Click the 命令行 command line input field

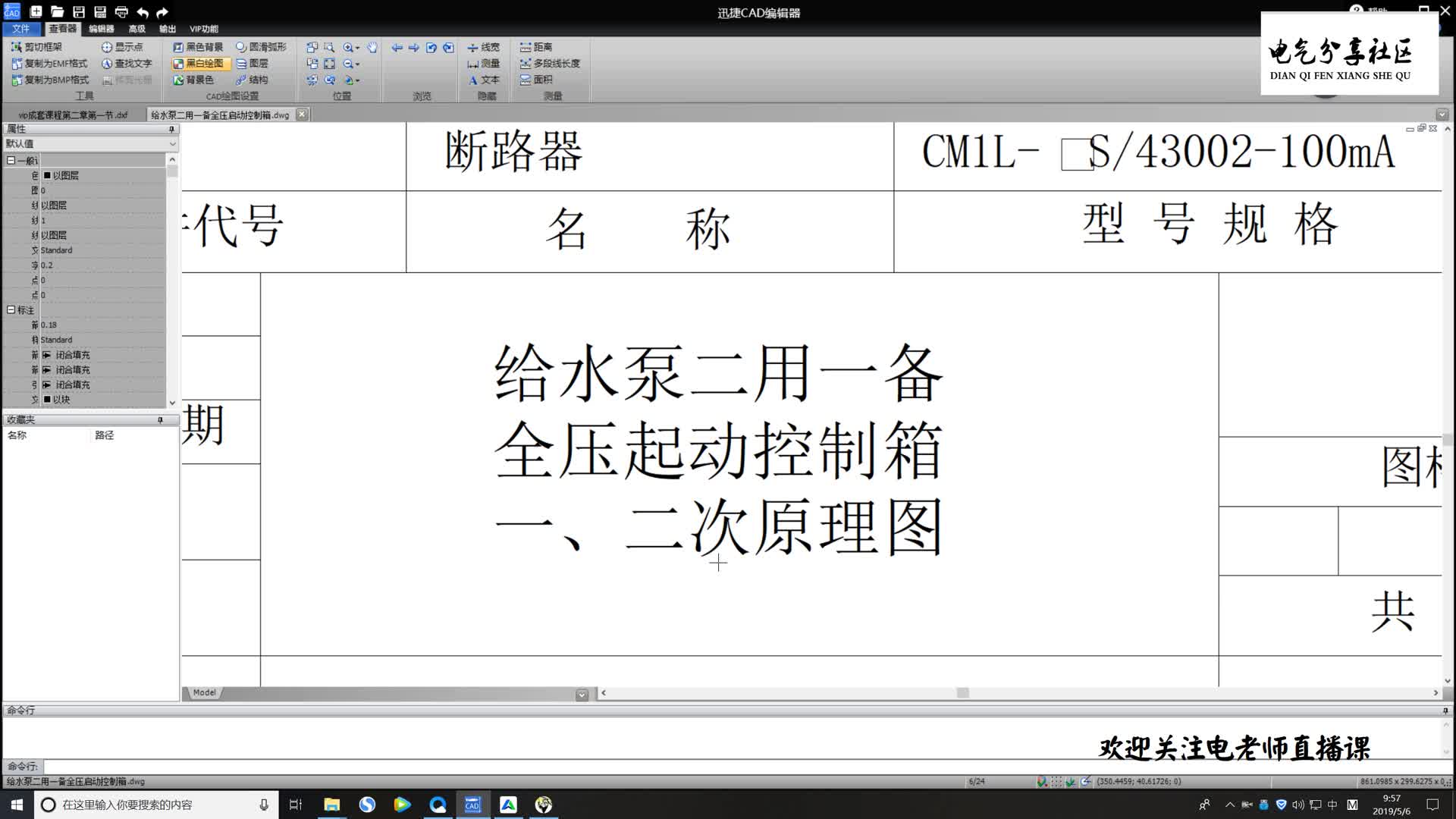pos(743,767)
